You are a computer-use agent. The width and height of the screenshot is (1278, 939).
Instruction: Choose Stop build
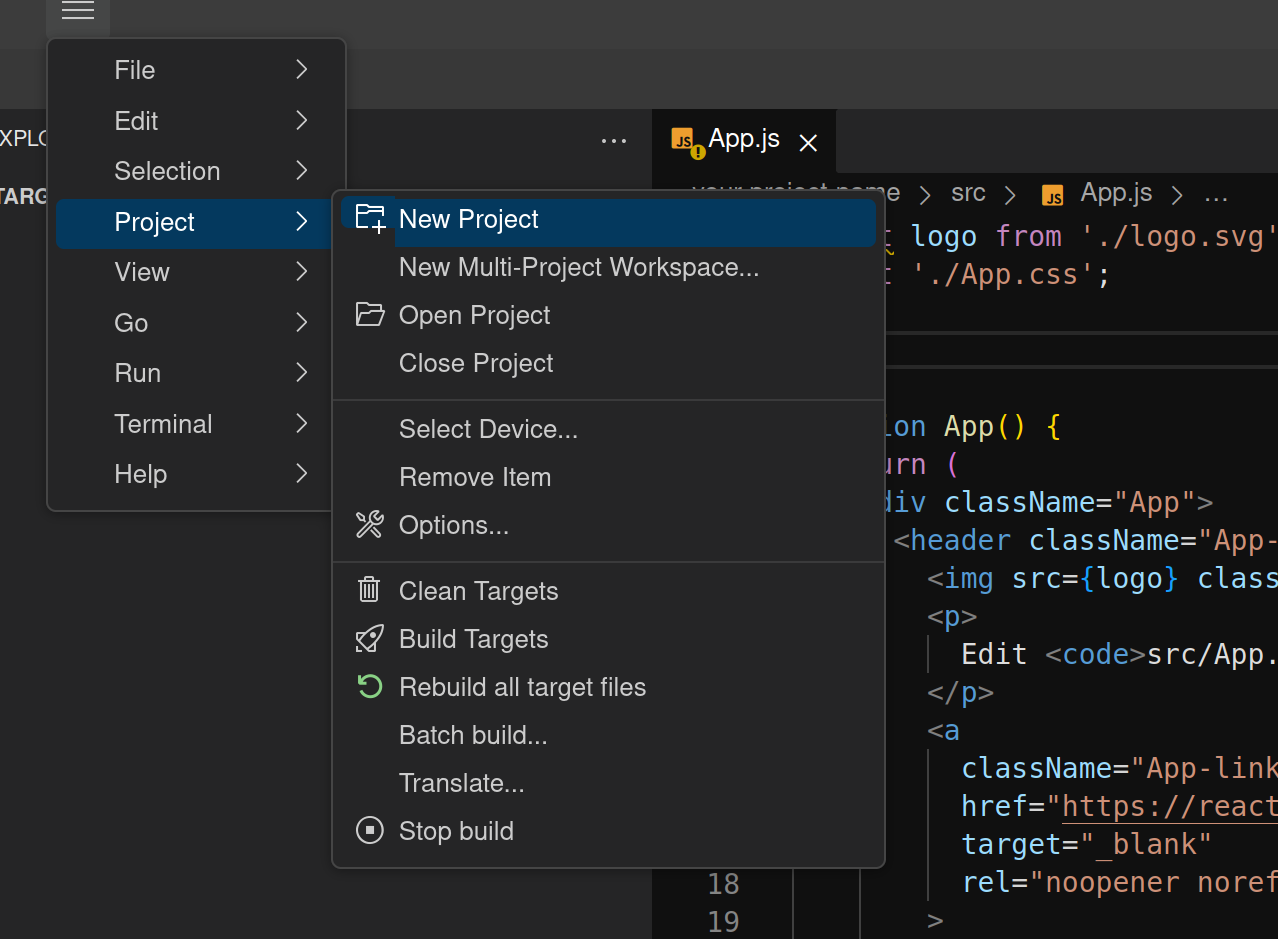pos(608,832)
